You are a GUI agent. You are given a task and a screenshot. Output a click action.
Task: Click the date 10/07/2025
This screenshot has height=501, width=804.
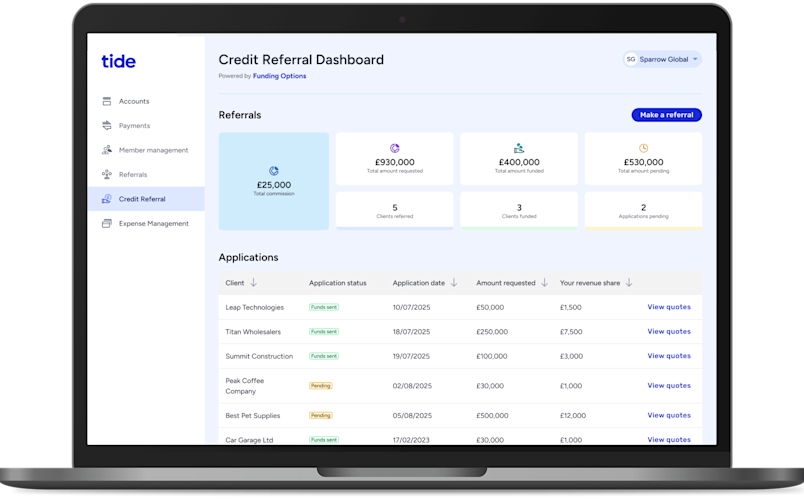(x=411, y=307)
